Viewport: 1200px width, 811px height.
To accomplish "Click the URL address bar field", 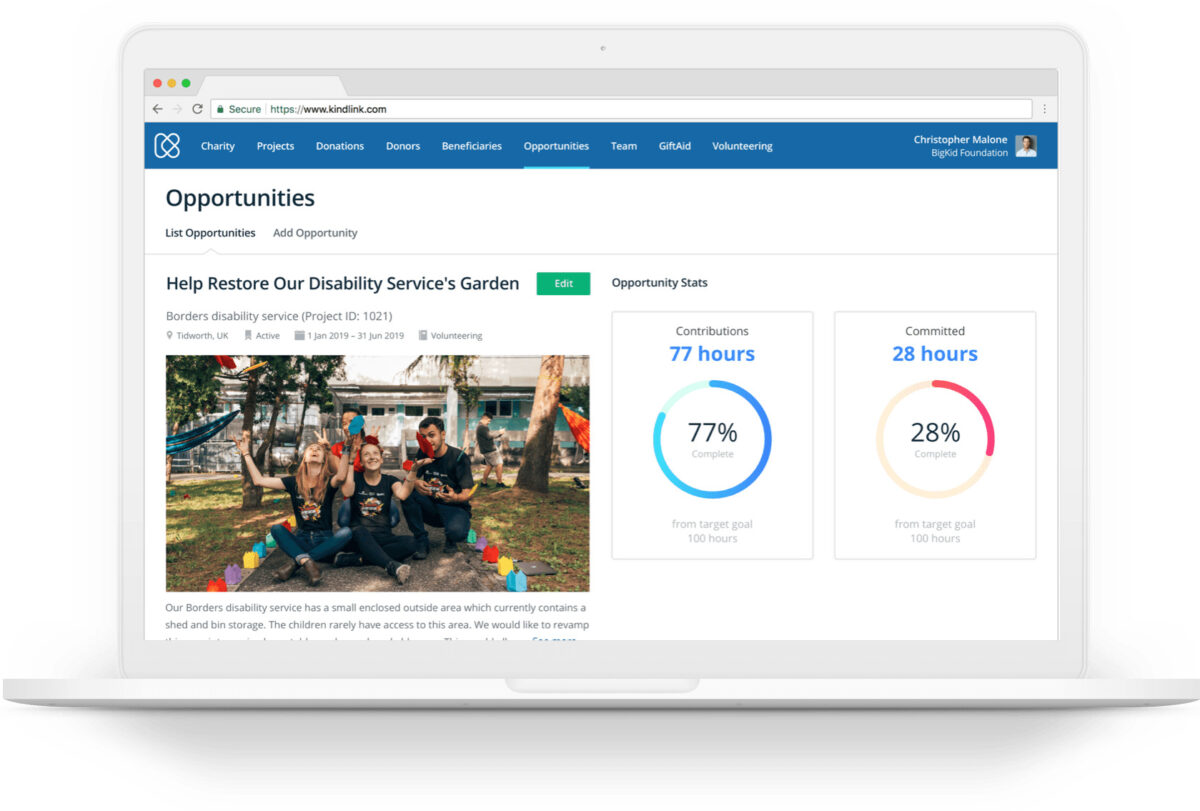I will click(x=620, y=109).
